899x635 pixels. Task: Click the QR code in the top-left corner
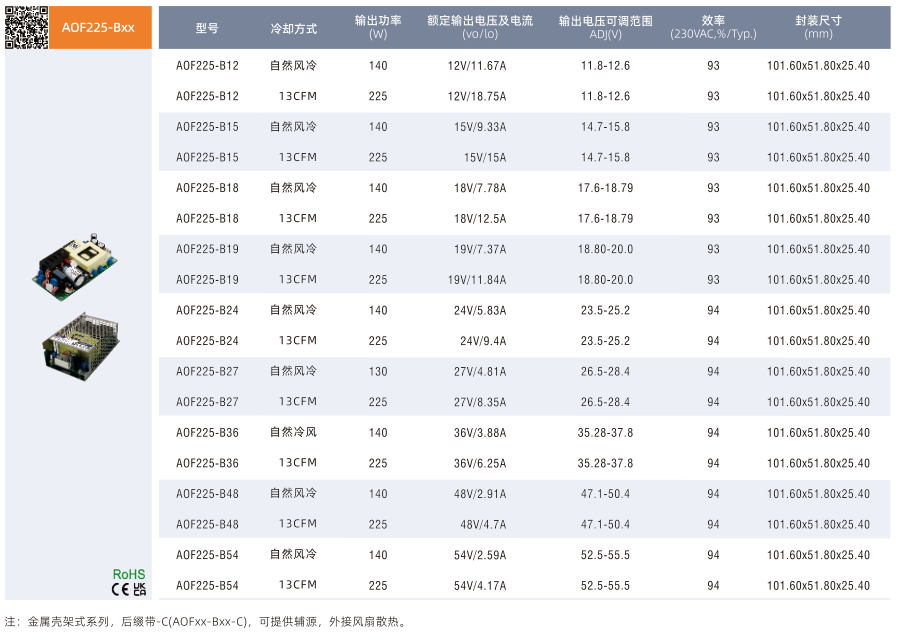26,27
